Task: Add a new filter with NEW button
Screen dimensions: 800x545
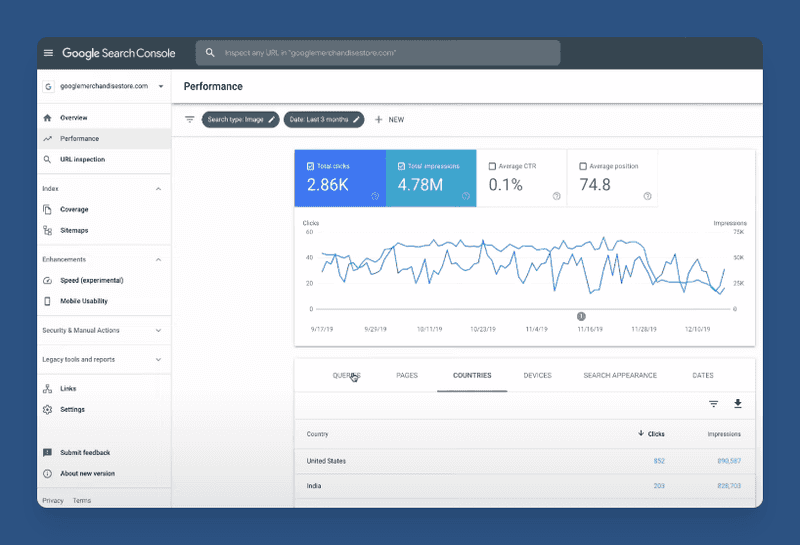Action: click(389, 120)
